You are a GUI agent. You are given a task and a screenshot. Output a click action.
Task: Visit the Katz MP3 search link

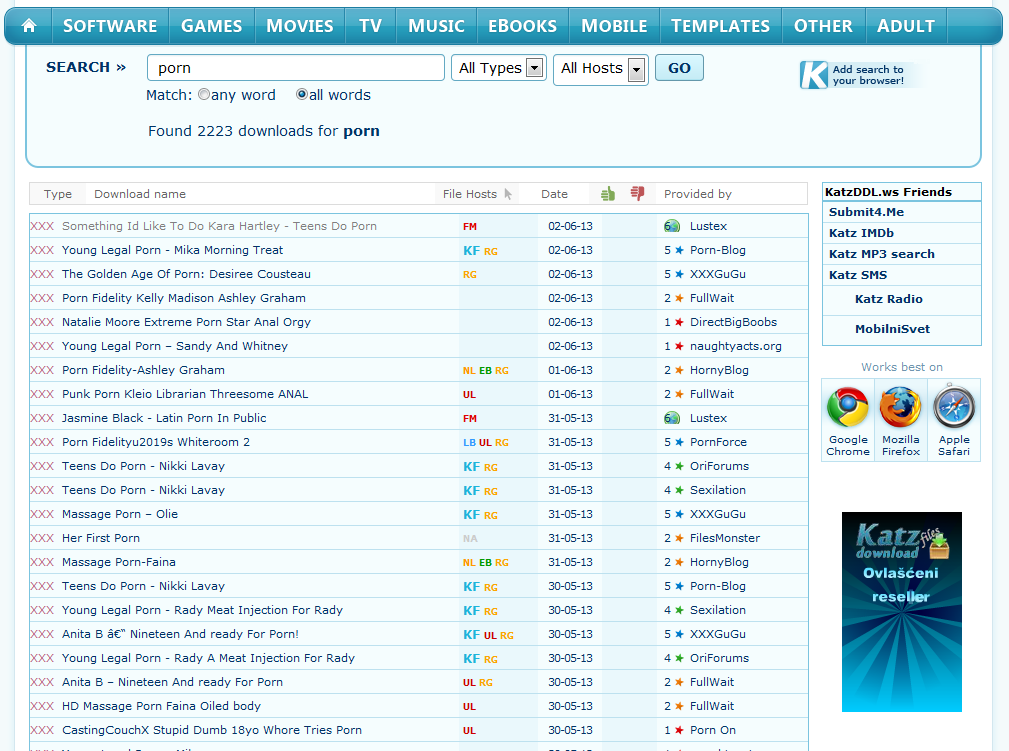pos(882,254)
